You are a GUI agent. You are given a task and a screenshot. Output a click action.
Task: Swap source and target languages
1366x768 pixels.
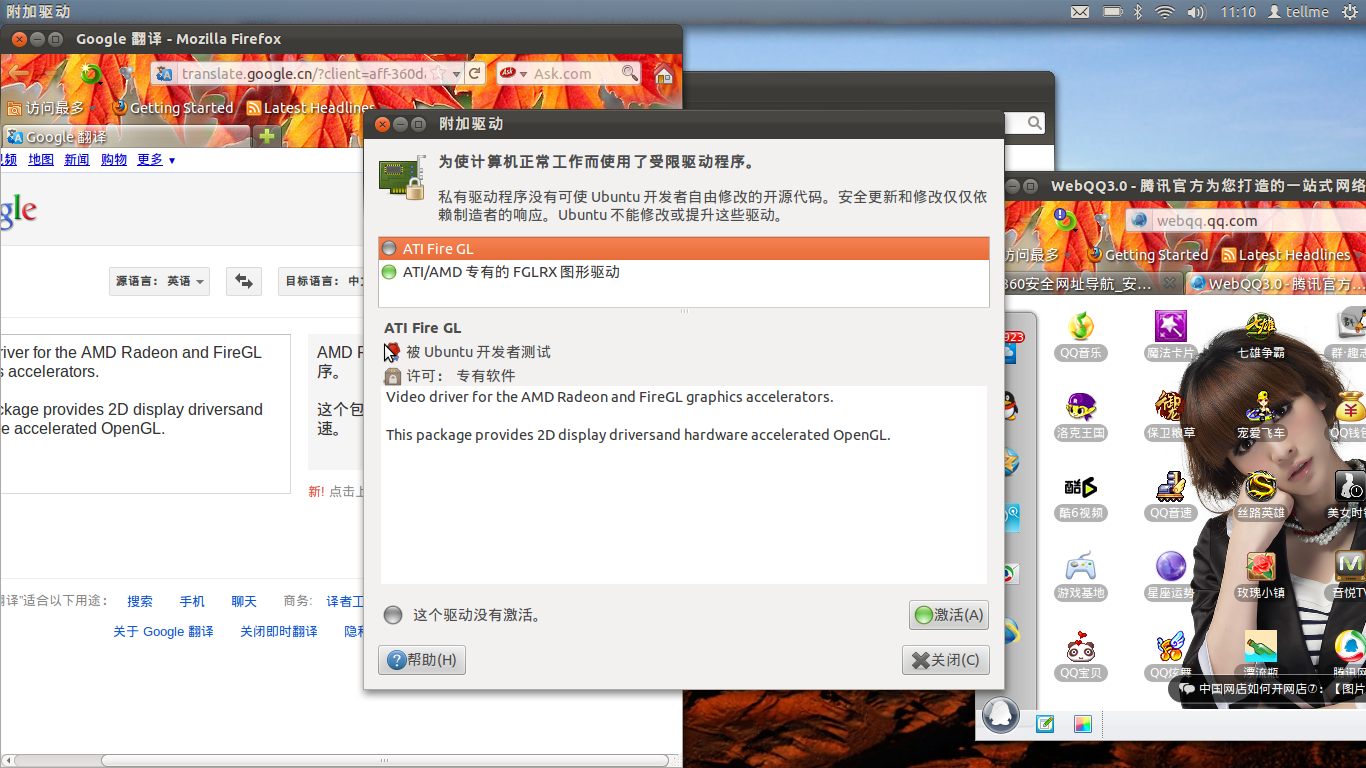click(244, 281)
